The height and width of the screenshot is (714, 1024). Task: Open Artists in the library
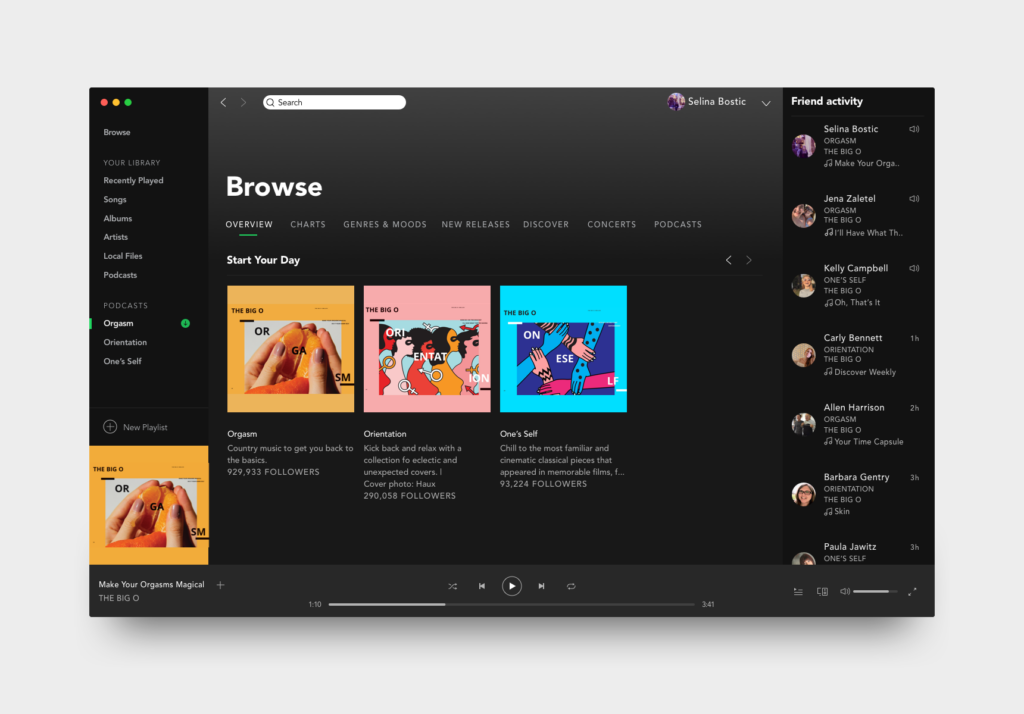tap(116, 237)
